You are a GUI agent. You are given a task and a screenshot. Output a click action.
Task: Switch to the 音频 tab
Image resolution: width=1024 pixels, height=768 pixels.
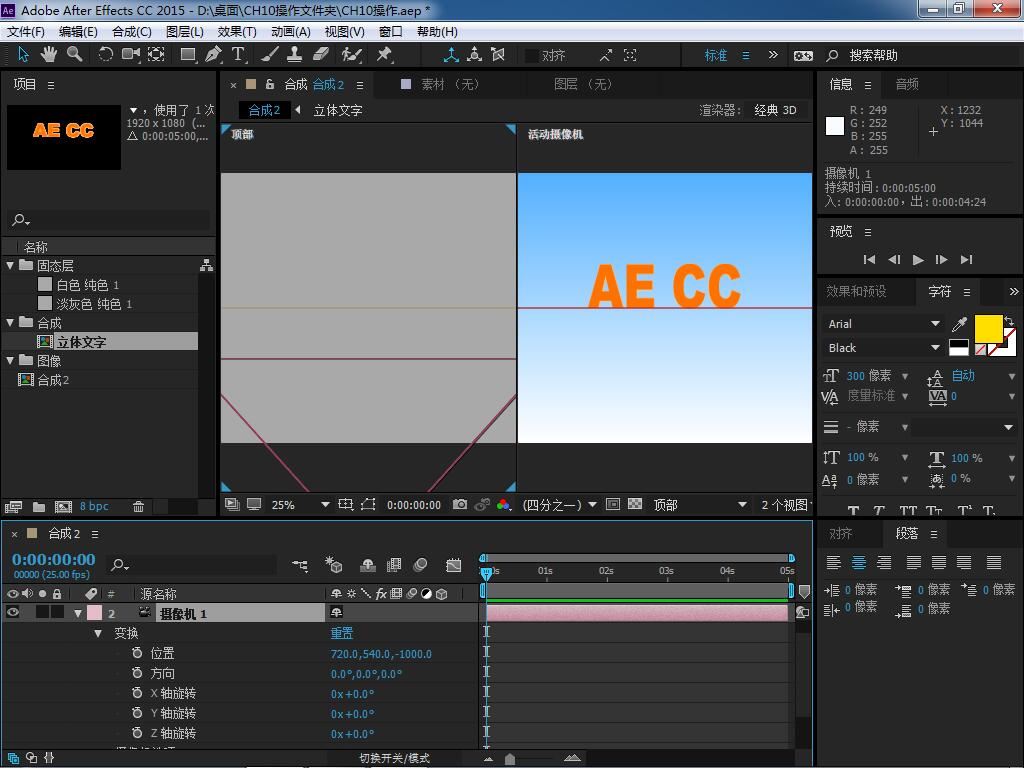[907, 84]
